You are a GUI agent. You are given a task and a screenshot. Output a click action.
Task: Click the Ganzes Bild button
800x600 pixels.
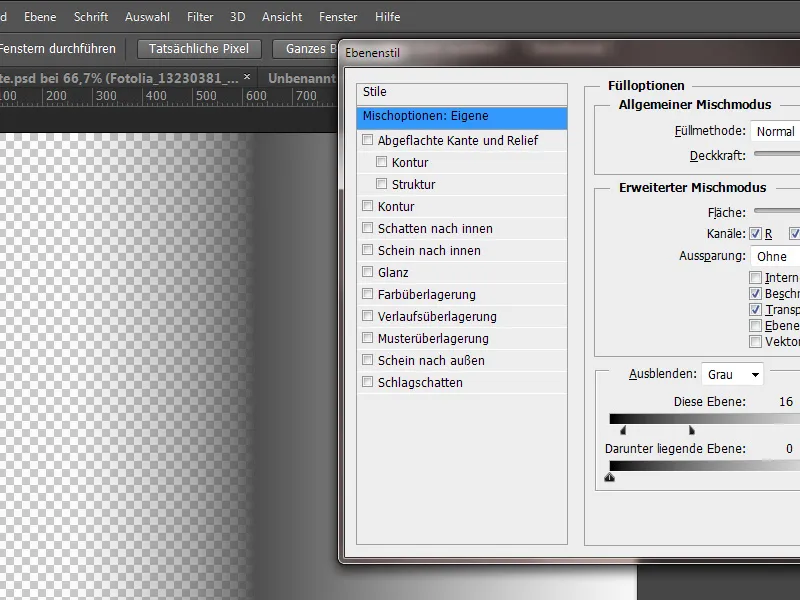(306, 49)
